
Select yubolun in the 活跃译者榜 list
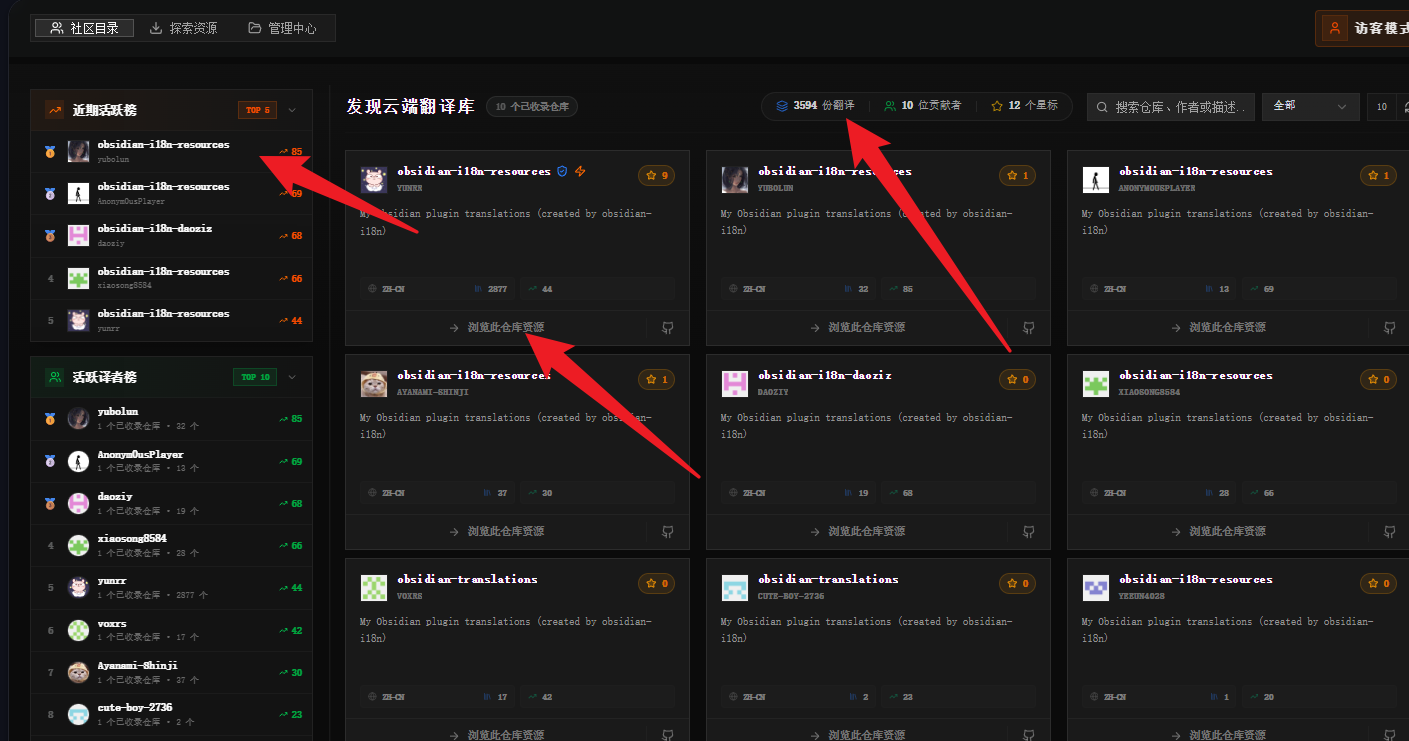coord(118,412)
